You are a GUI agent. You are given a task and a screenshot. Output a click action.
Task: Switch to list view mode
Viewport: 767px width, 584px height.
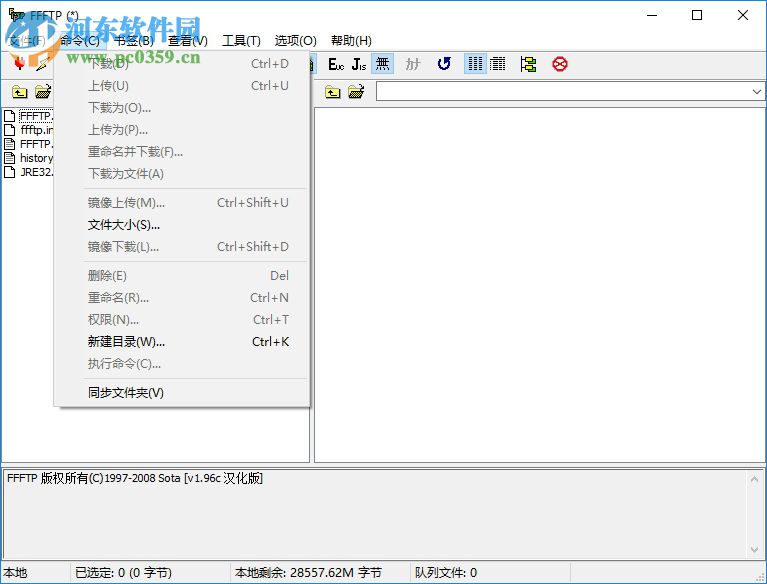(x=475, y=64)
